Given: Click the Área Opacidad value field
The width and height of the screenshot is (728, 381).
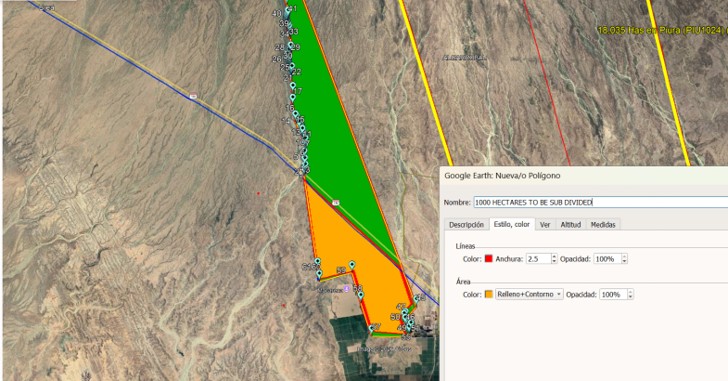Looking at the screenshot, I should pyautogui.click(x=613, y=294).
